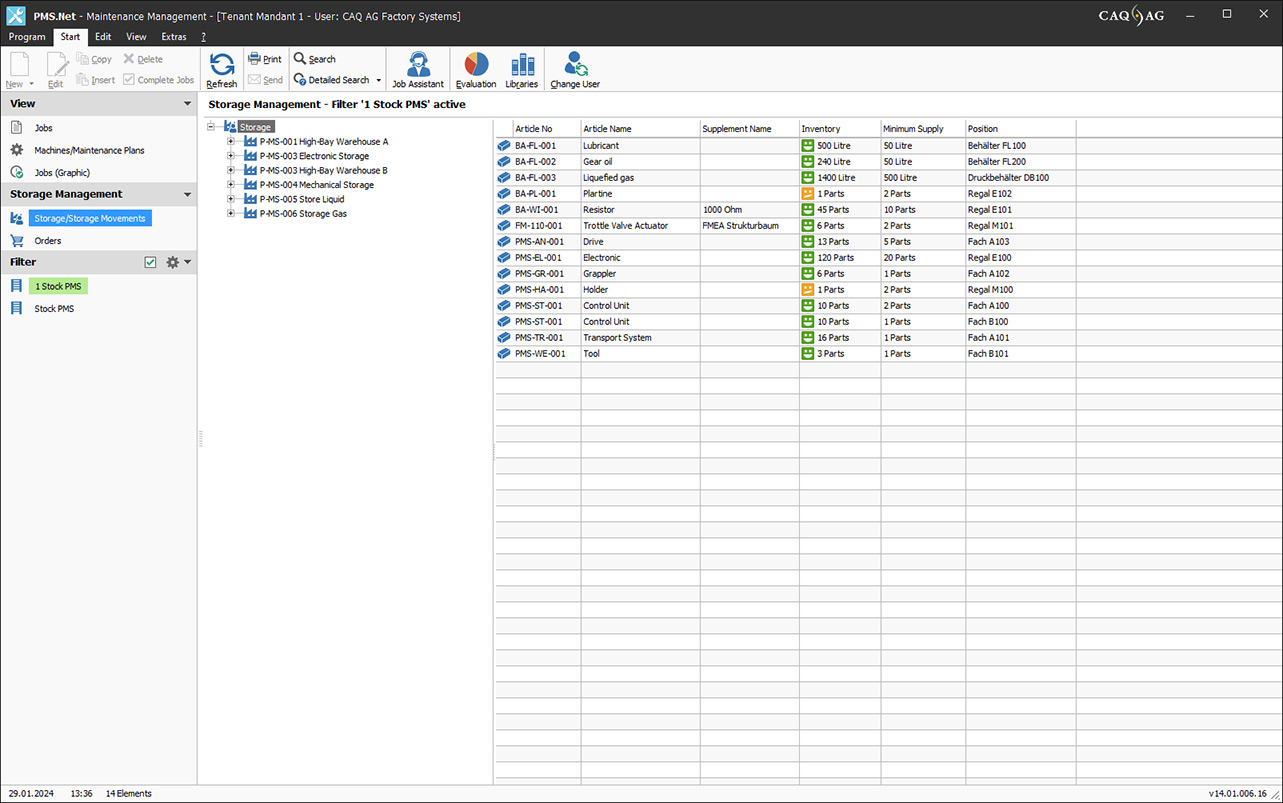This screenshot has width=1283, height=803.
Task: Toggle the Filter active checkbox
Action: [150, 262]
